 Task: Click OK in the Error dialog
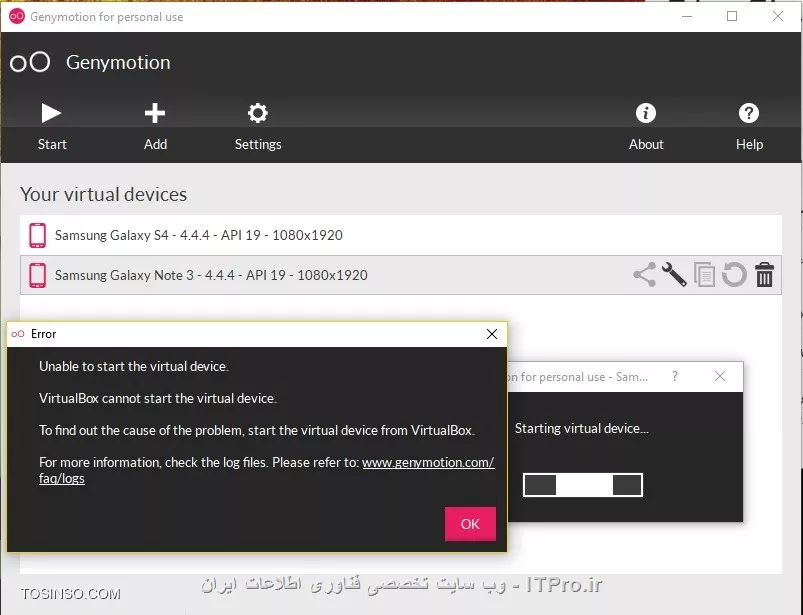click(470, 524)
